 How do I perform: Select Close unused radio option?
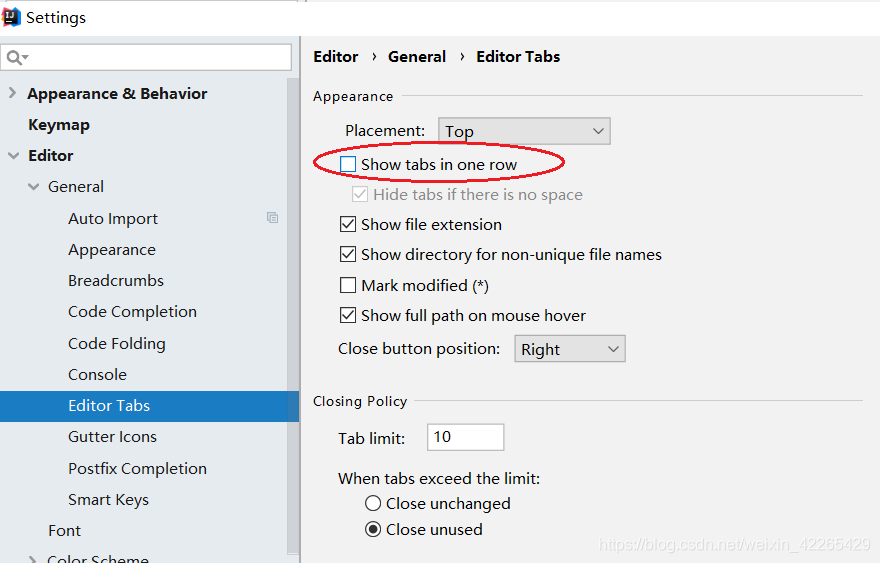(373, 529)
